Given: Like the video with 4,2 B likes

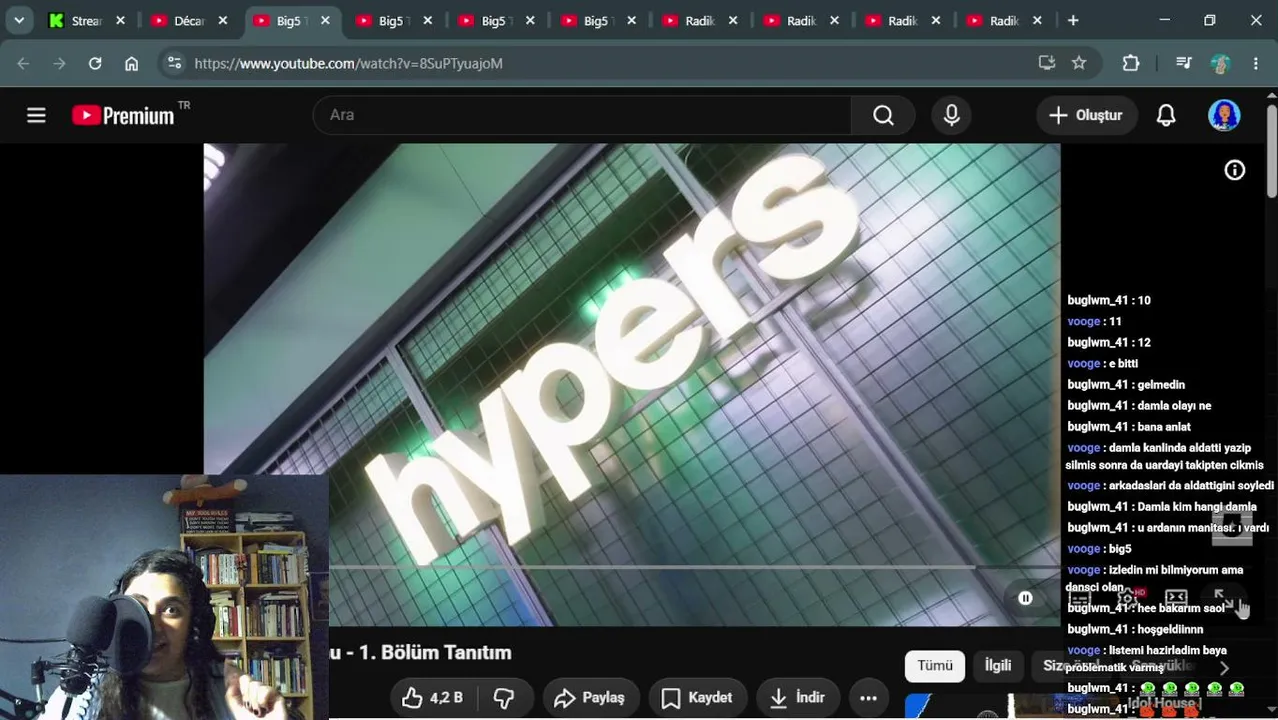Looking at the screenshot, I should 434,698.
